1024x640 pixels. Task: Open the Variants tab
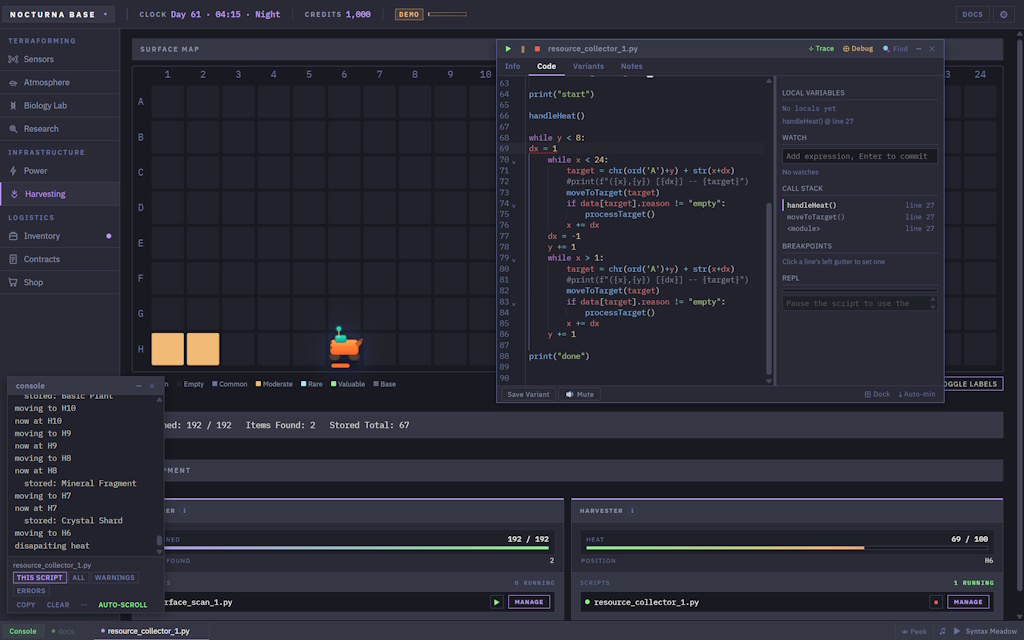pyautogui.click(x=588, y=67)
